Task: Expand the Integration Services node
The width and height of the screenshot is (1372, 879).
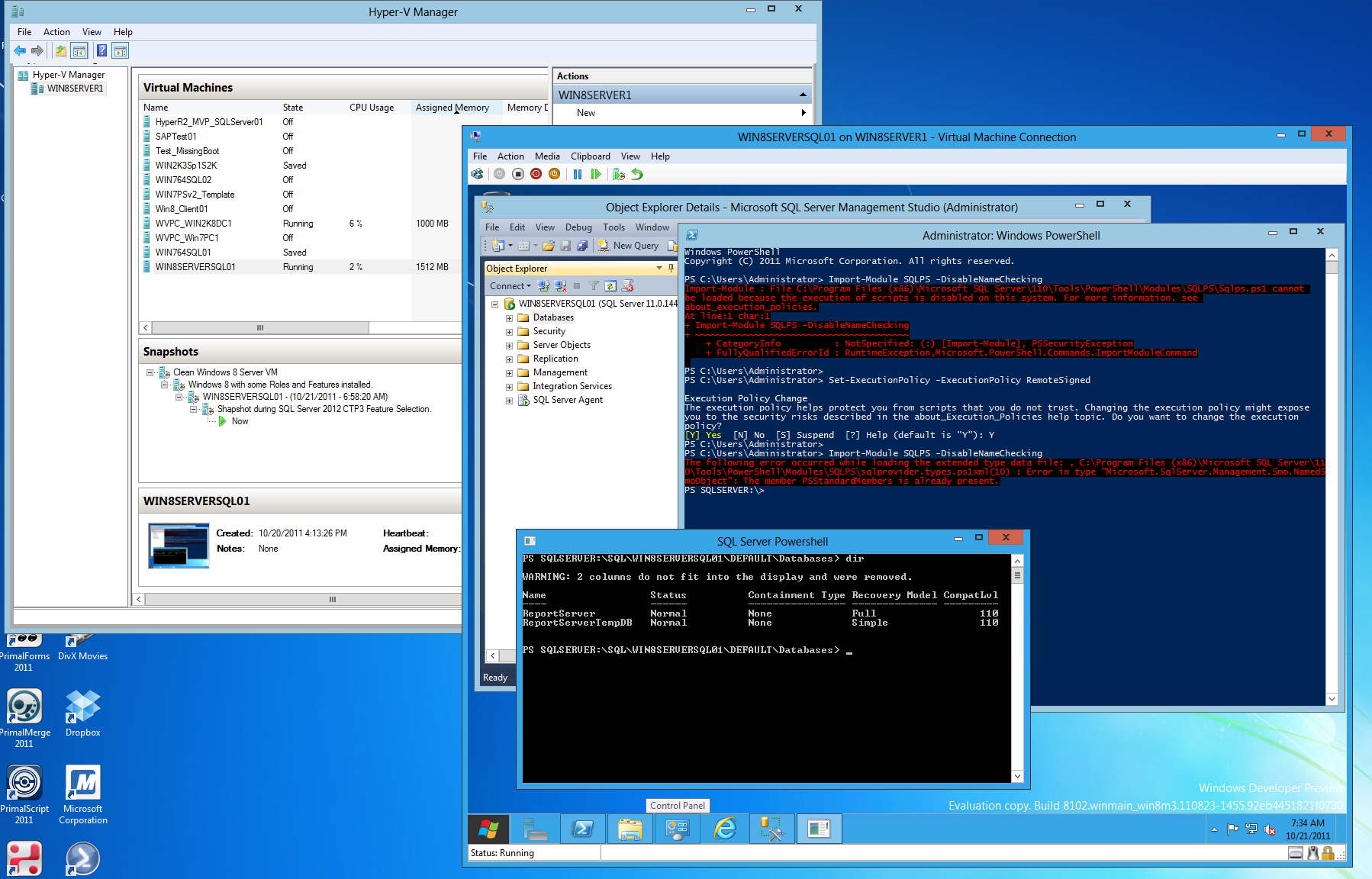Action: click(509, 387)
